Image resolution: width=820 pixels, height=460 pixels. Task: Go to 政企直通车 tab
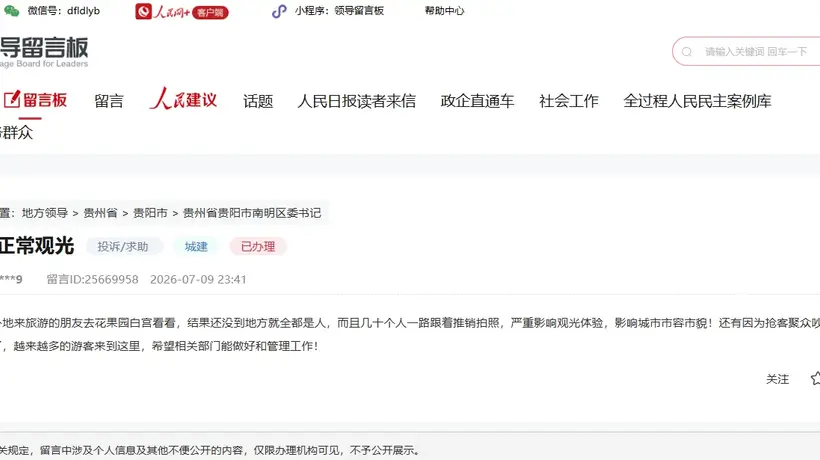click(x=477, y=101)
